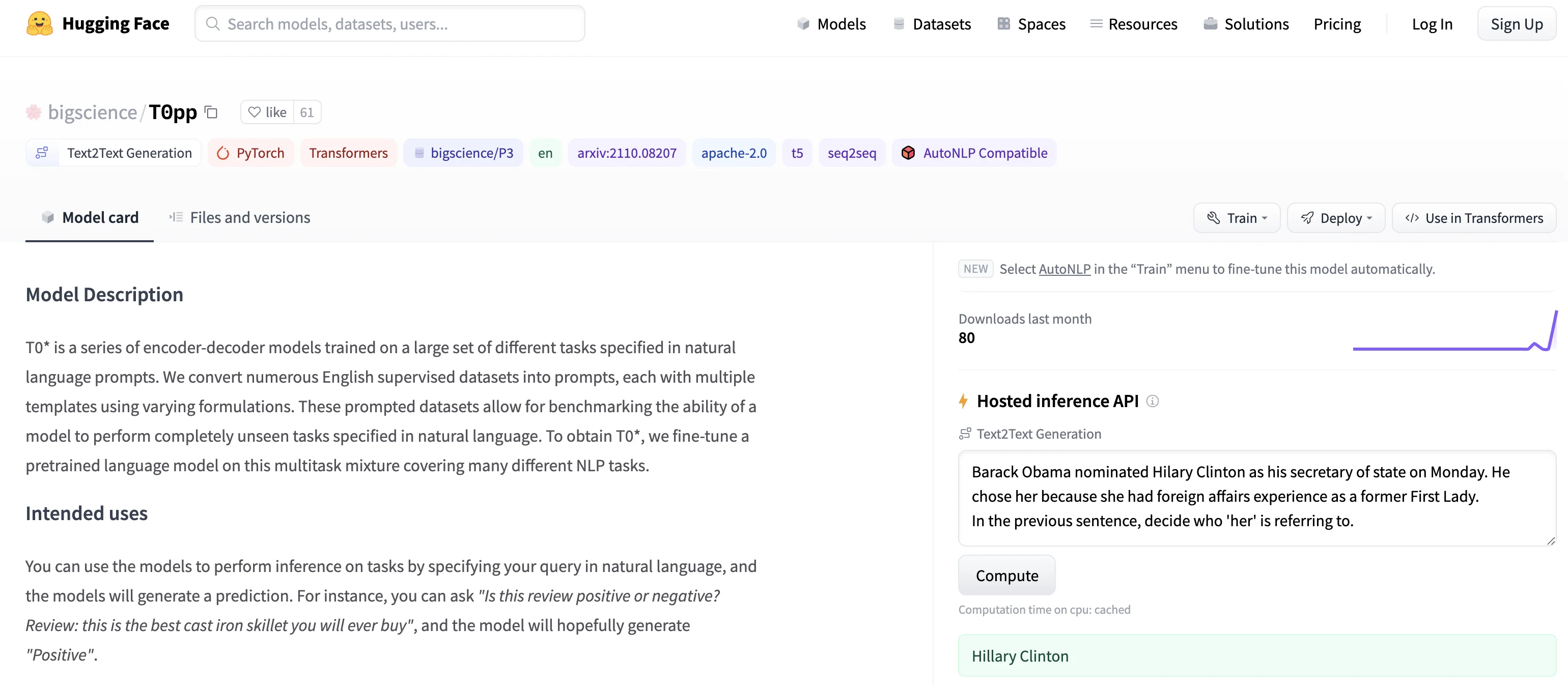Open the Deploy dropdown menu
The image size is (1568, 686).
(1335, 217)
